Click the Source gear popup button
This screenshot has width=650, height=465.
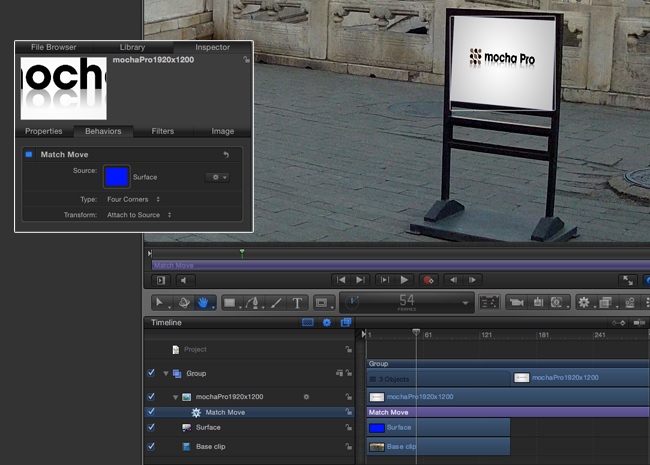pos(216,177)
